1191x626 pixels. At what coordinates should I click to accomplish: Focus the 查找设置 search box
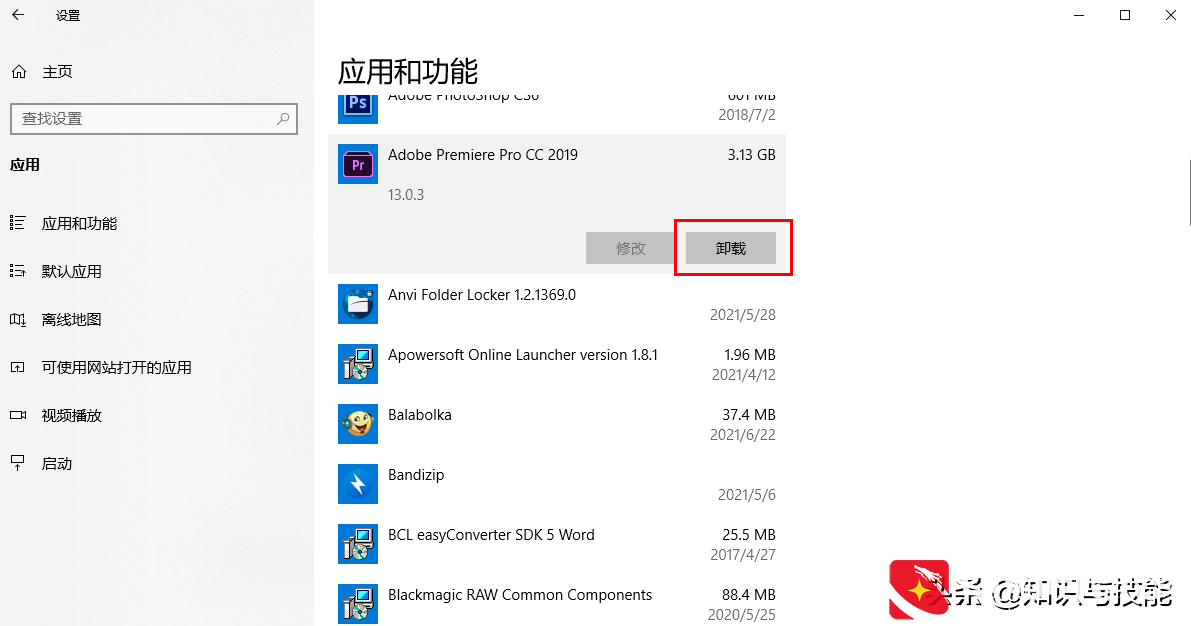click(153, 119)
